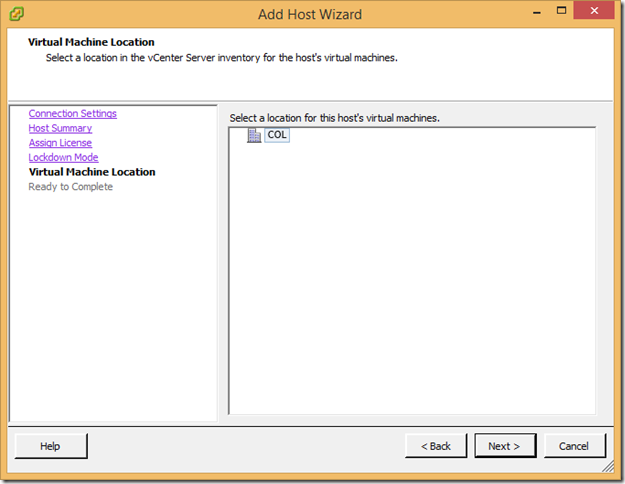
Task: Go to the Connection Settings step
Action: (72, 114)
